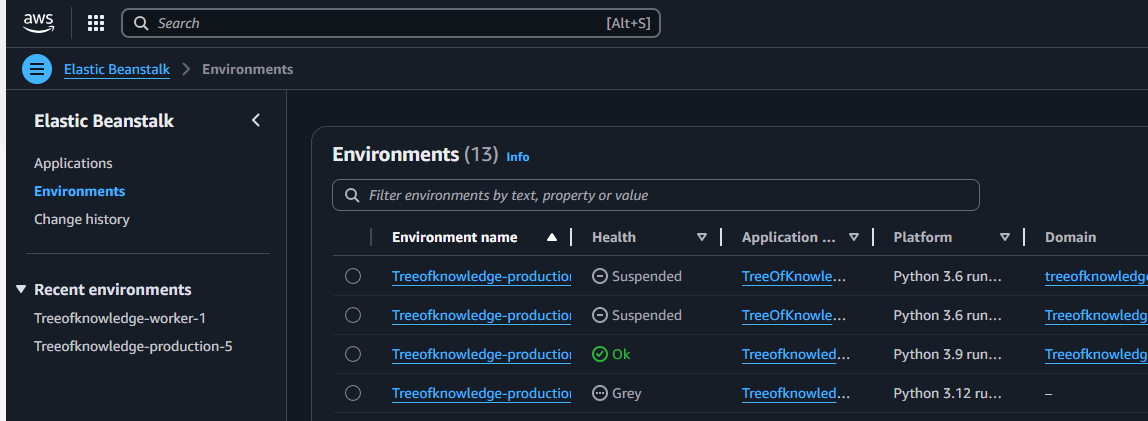Click the Suspended status icon in the first row

pos(600,276)
